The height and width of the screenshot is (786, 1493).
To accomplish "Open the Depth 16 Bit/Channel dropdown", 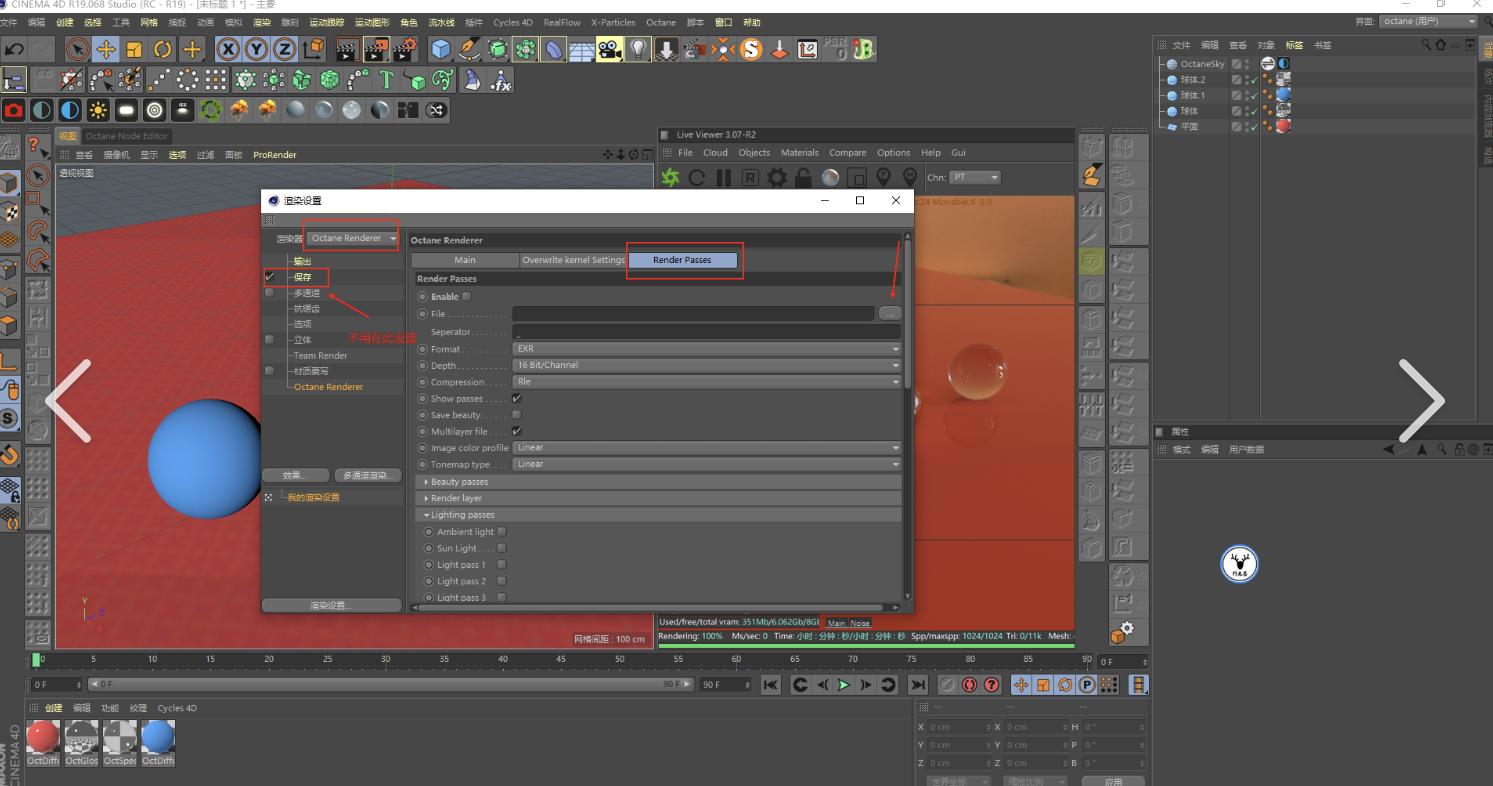I will [x=706, y=365].
